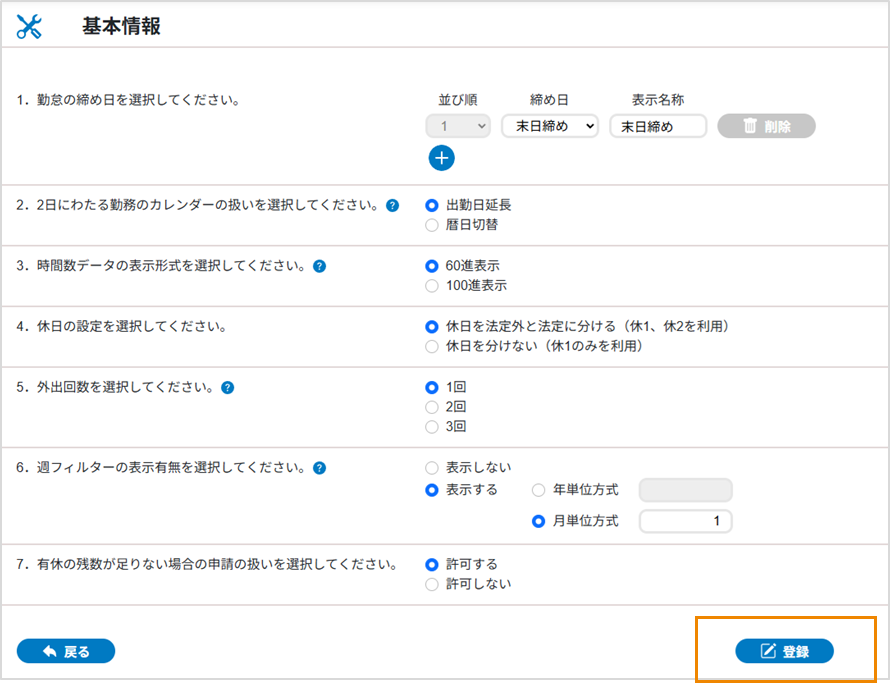This screenshot has width=890, height=683.
Task: Select 許可しない for leave requests
Action: point(432,584)
